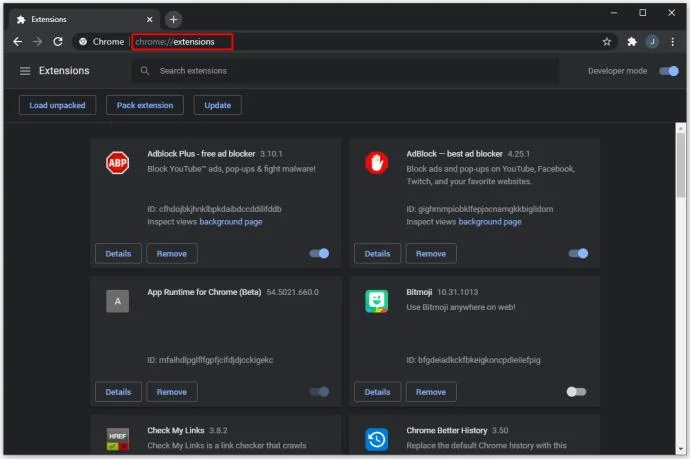
Task: Click the Update button
Action: click(x=217, y=105)
